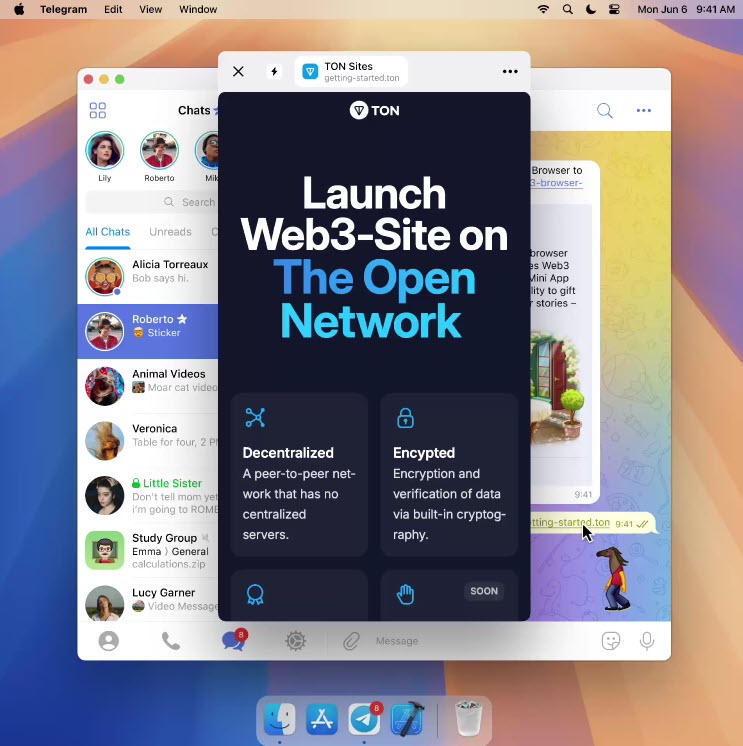Click the article preview image in chat

pyautogui.click(x=557, y=389)
